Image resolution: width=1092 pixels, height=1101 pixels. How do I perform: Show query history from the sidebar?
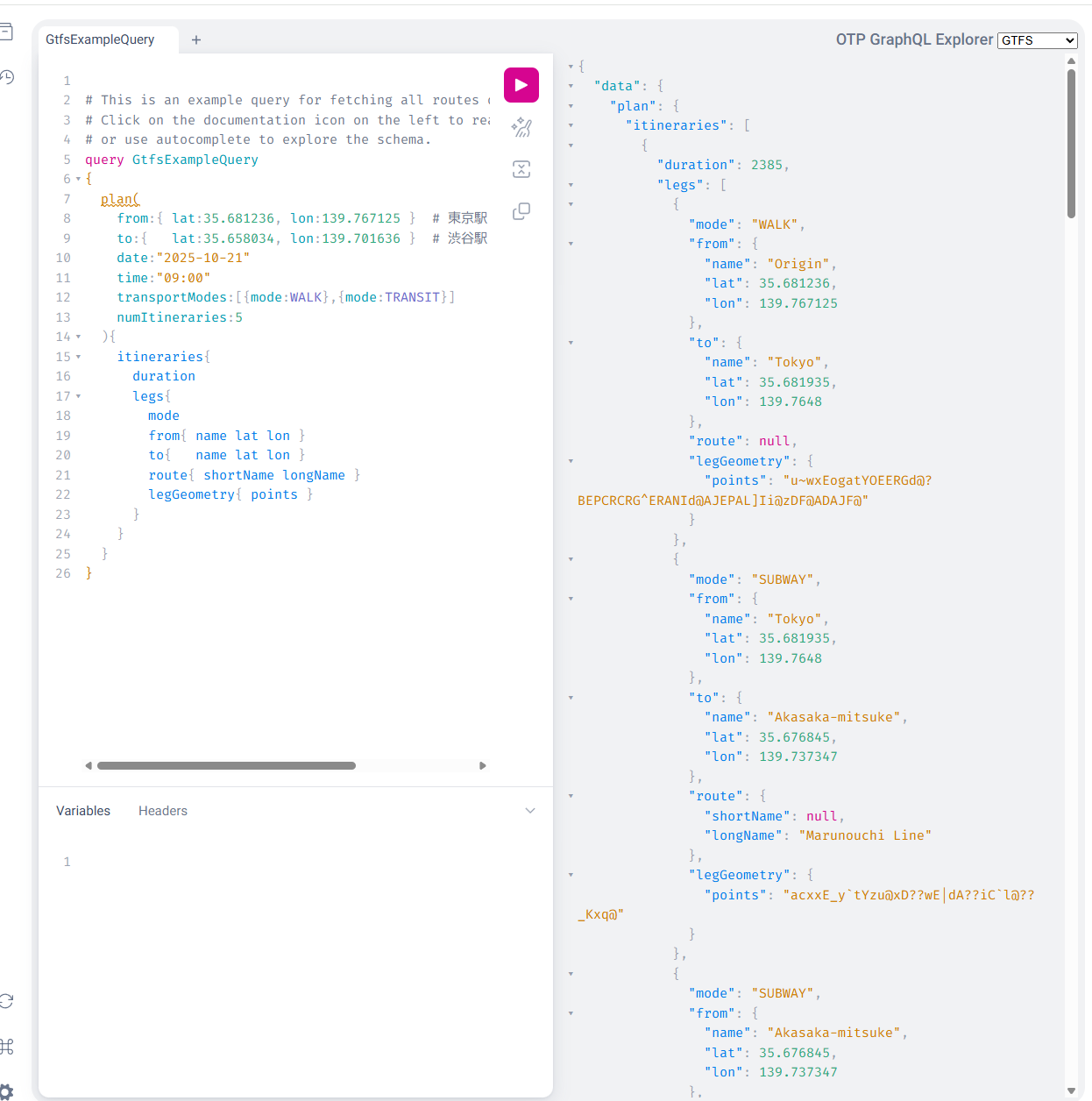coord(5,77)
